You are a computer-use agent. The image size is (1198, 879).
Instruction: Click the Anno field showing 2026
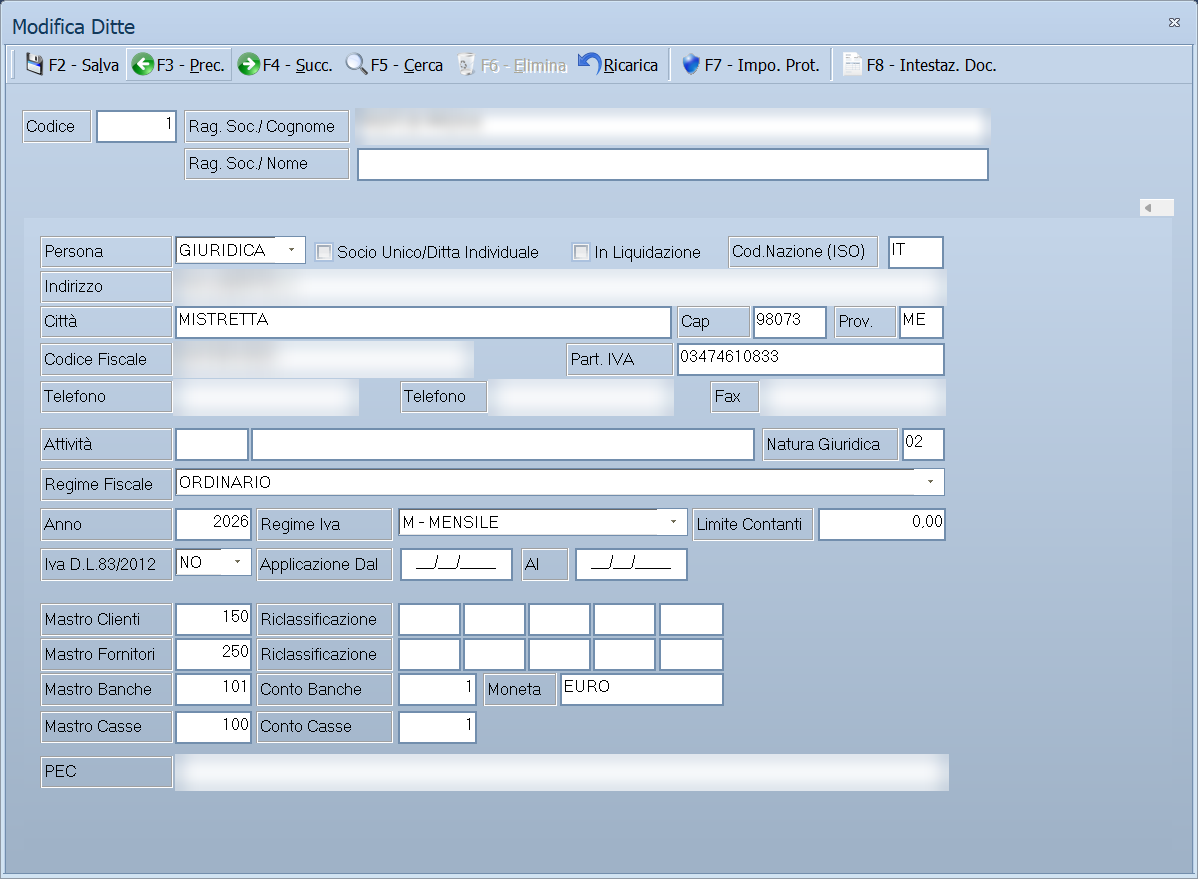pyautogui.click(x=213, y=524)
